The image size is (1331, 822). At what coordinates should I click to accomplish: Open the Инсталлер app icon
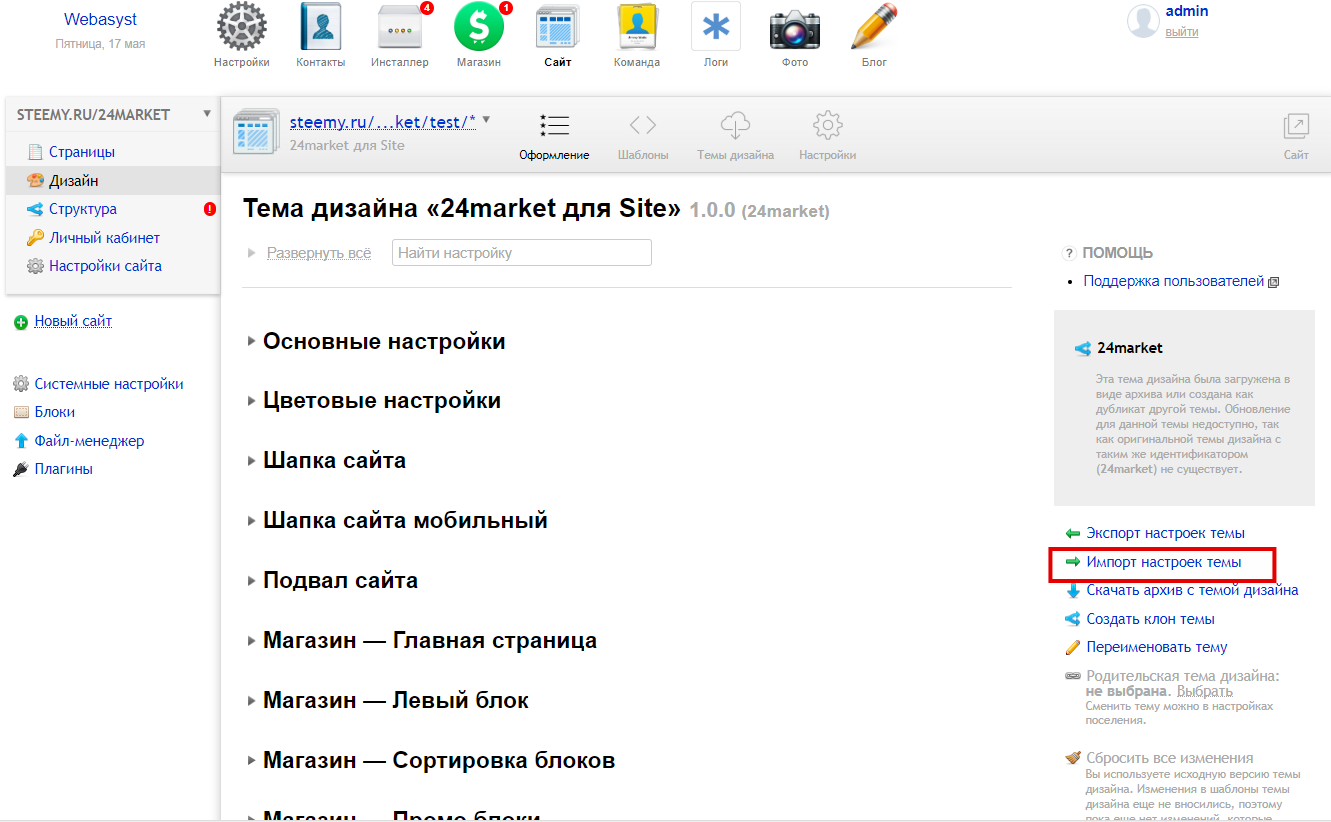point(402,26)
